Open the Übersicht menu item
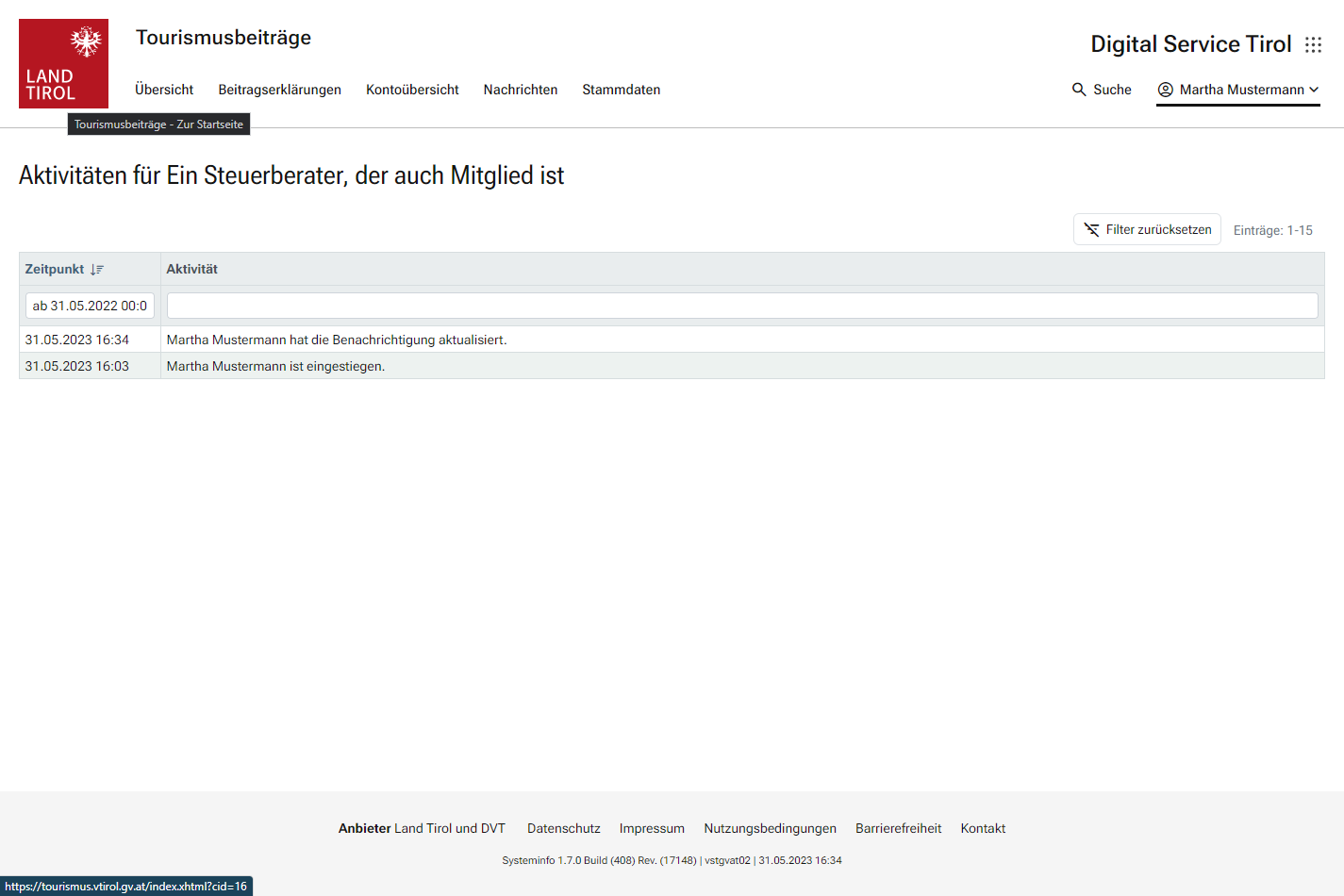Screen dimensions: 1344x896 [x=164, y=90]
